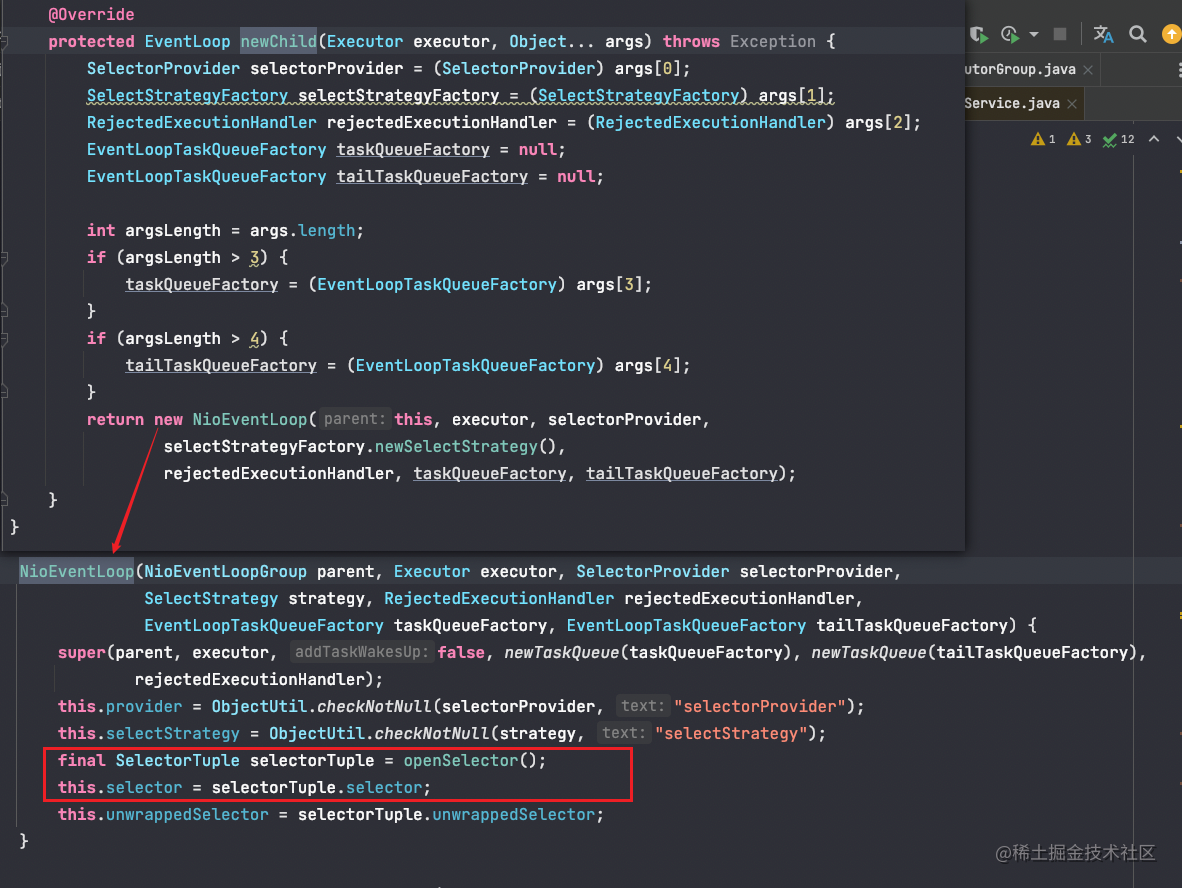
Task: Open Search Everywhere magnifier
Action: tap(1138, 34)
